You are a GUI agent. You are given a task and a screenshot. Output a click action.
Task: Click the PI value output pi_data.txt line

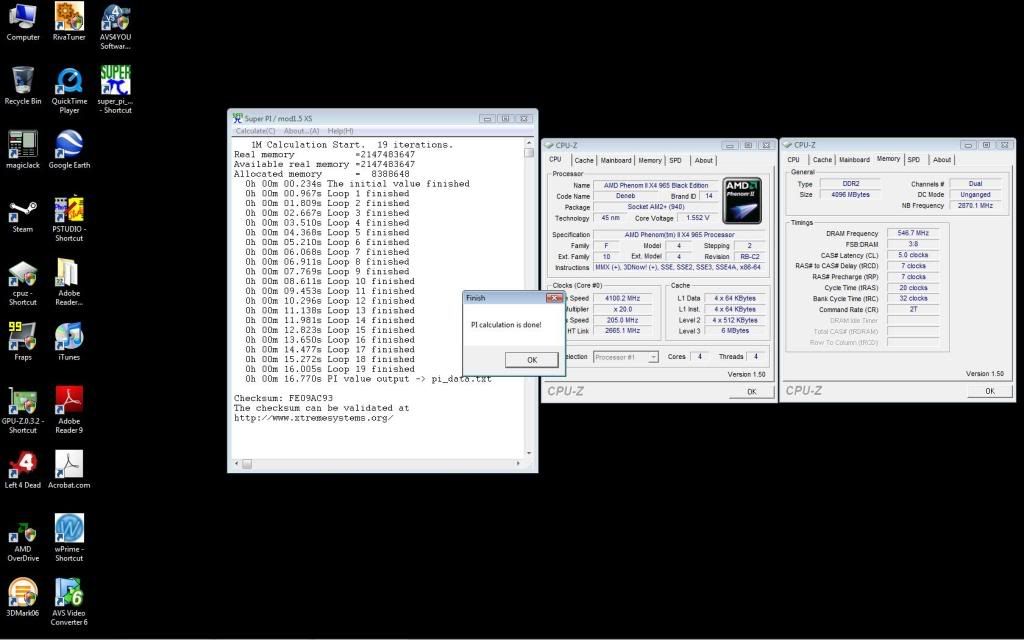coord(368,379)
